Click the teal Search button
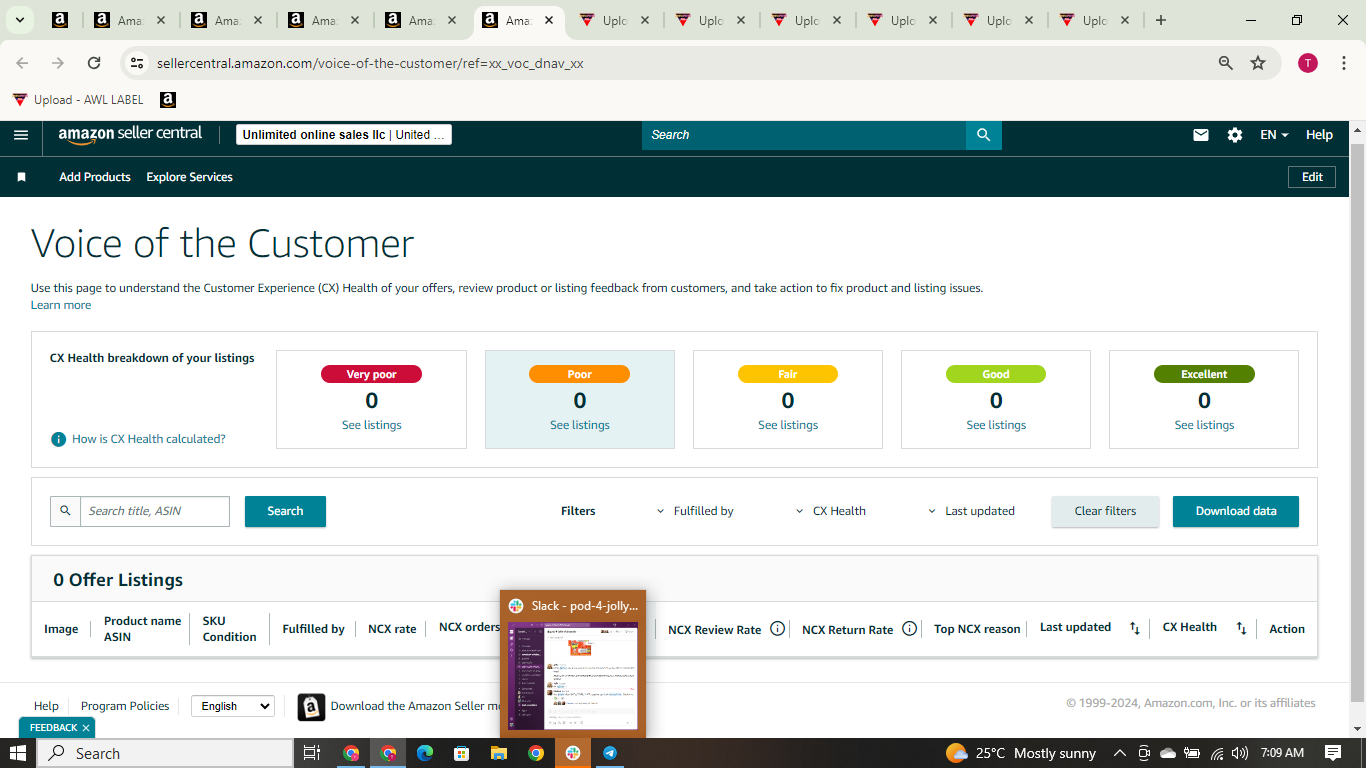This screenshot has height=768, width=1366. 285,511
